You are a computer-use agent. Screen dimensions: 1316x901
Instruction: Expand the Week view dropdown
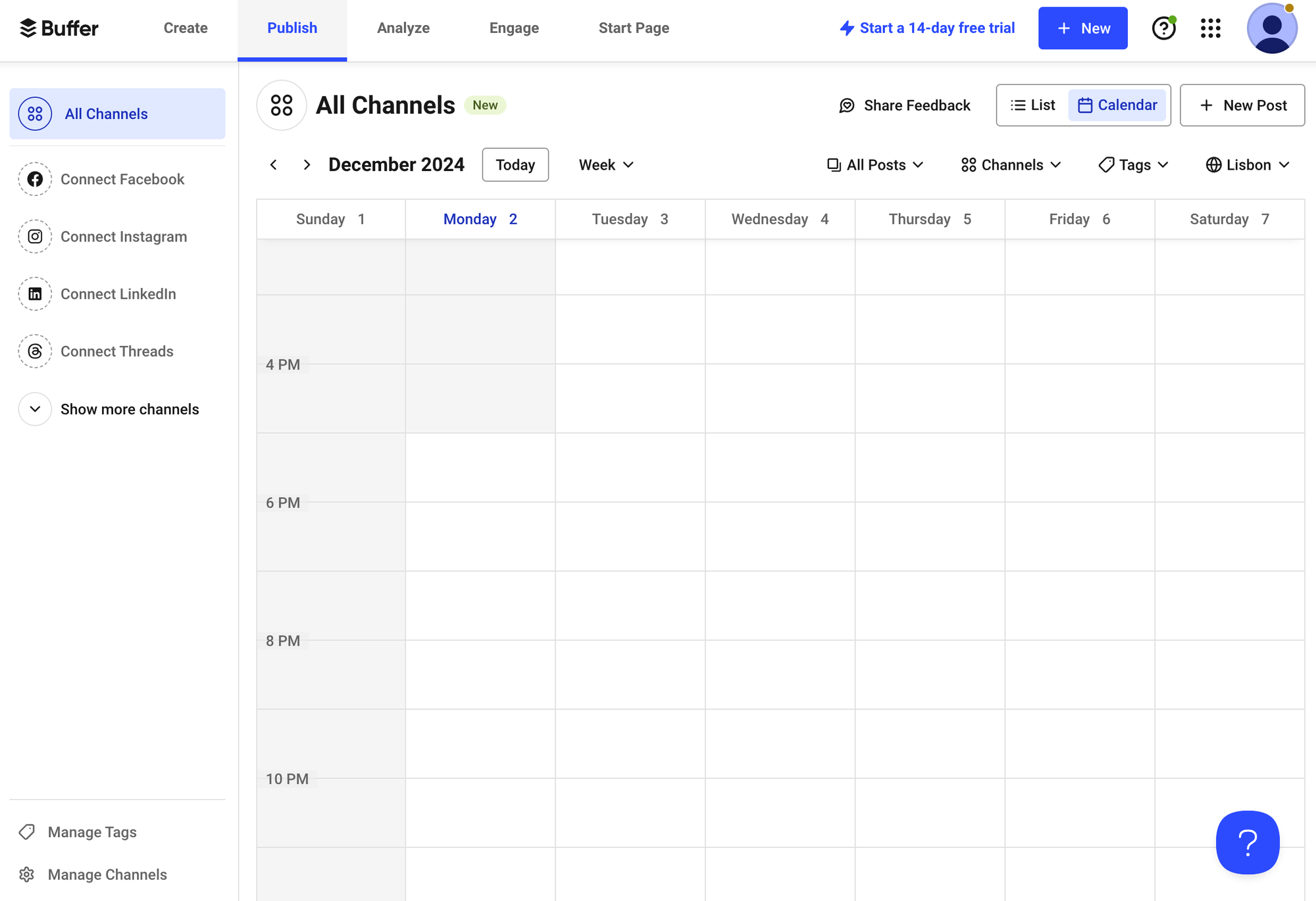tap(605, 164)
